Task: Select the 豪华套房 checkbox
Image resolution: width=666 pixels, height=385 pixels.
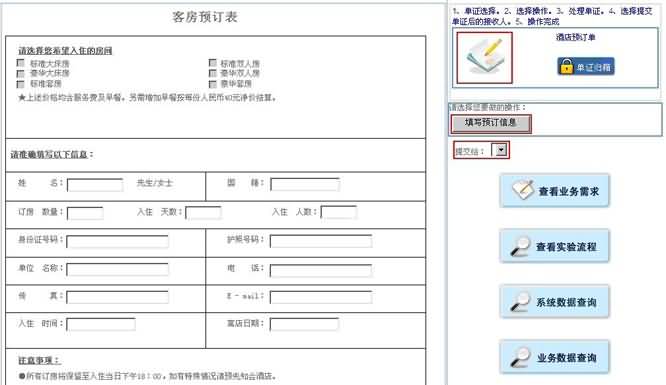Action: (x=212, y=84)
